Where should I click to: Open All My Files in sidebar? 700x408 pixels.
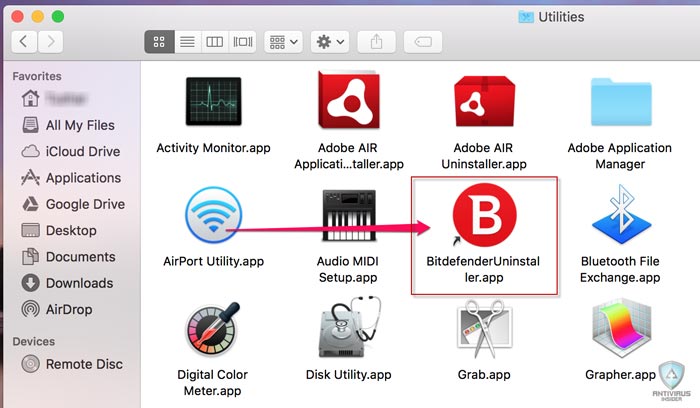68,125
